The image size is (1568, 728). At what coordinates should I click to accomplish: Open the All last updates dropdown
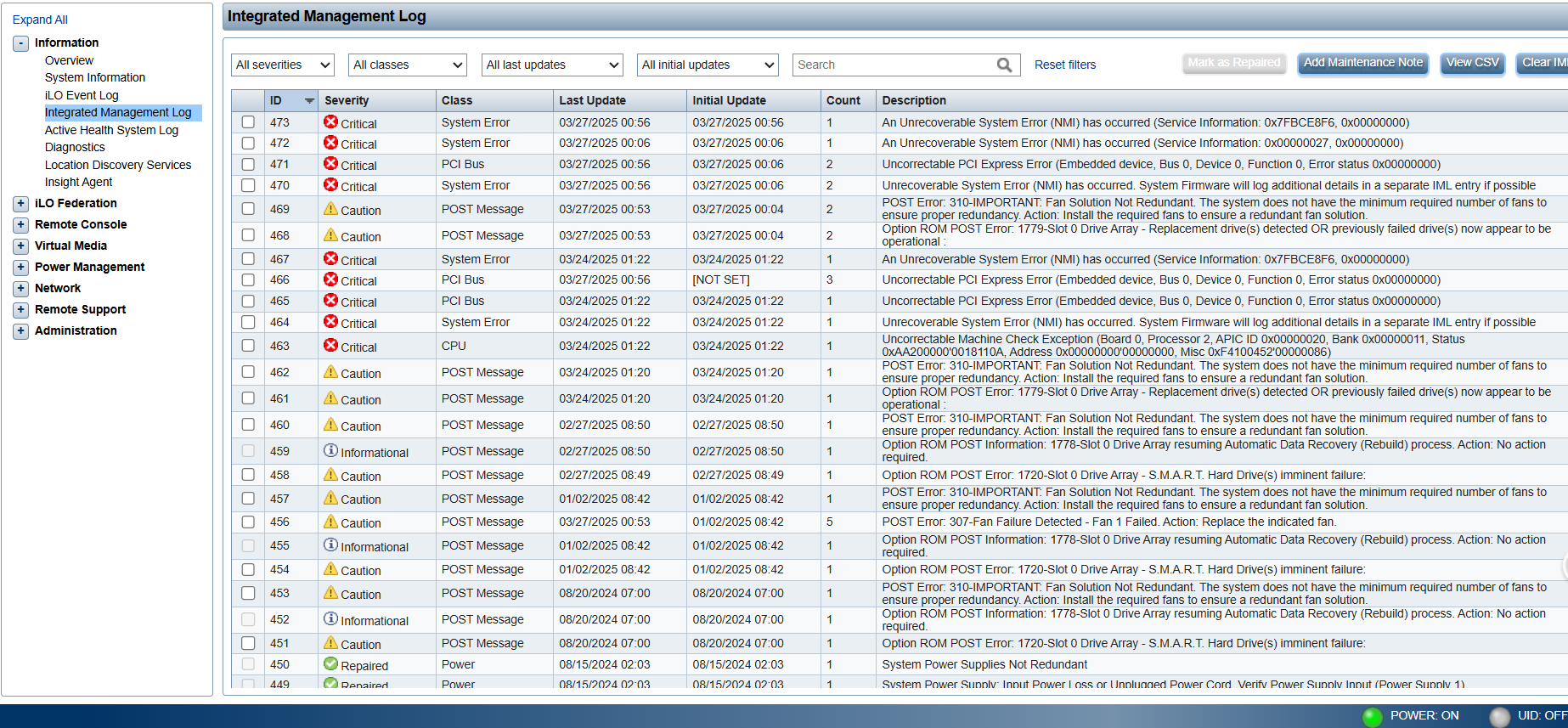[552, 65]
